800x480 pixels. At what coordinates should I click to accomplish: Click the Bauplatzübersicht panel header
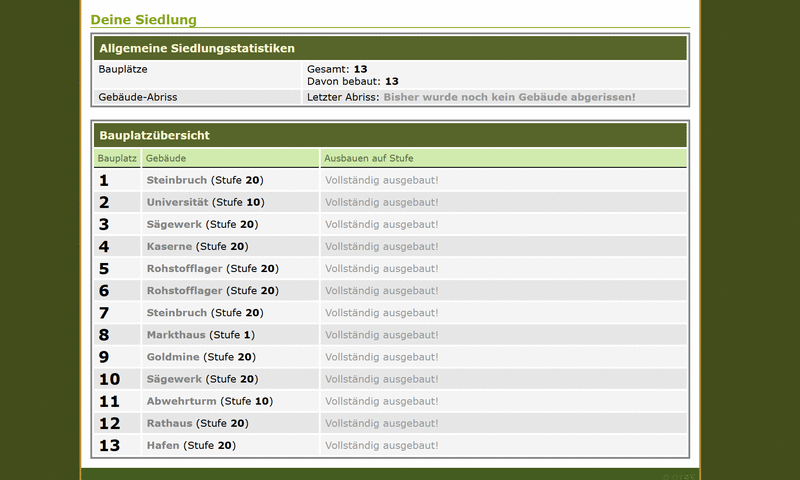(154, 135)
